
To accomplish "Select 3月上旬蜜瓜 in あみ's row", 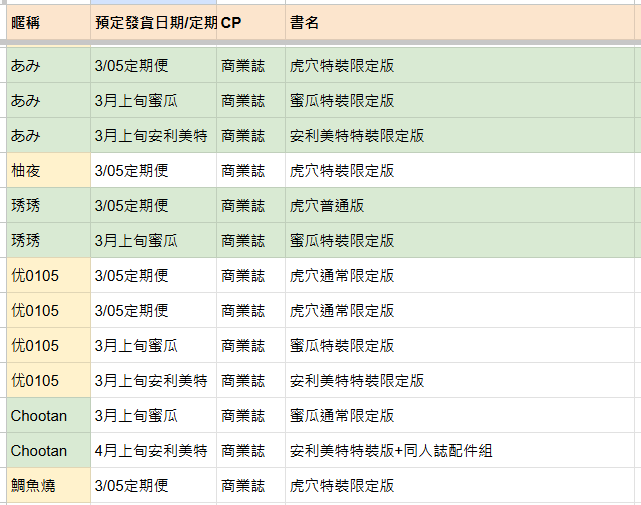I will [153, 101].
